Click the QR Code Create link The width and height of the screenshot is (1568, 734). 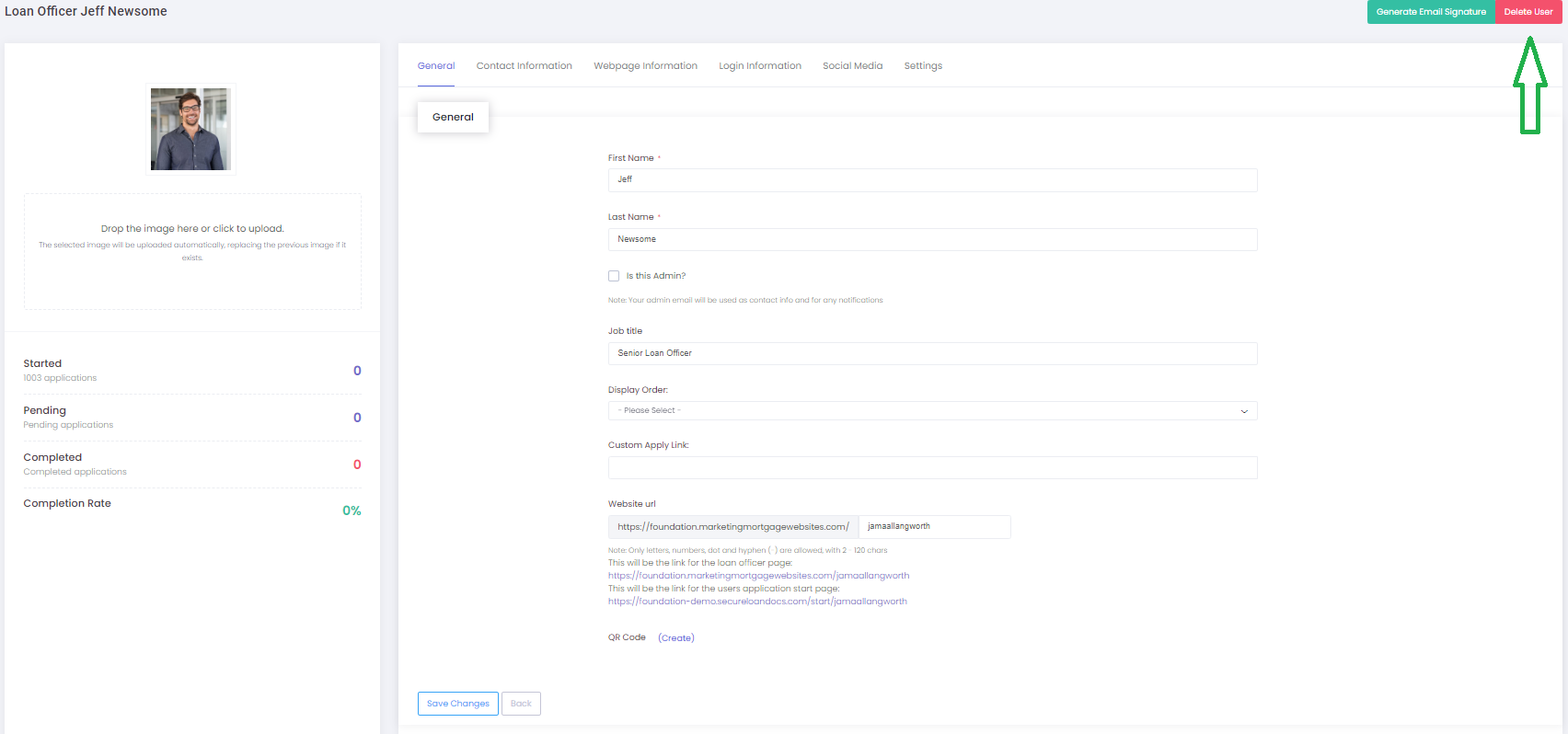(675, 638)
